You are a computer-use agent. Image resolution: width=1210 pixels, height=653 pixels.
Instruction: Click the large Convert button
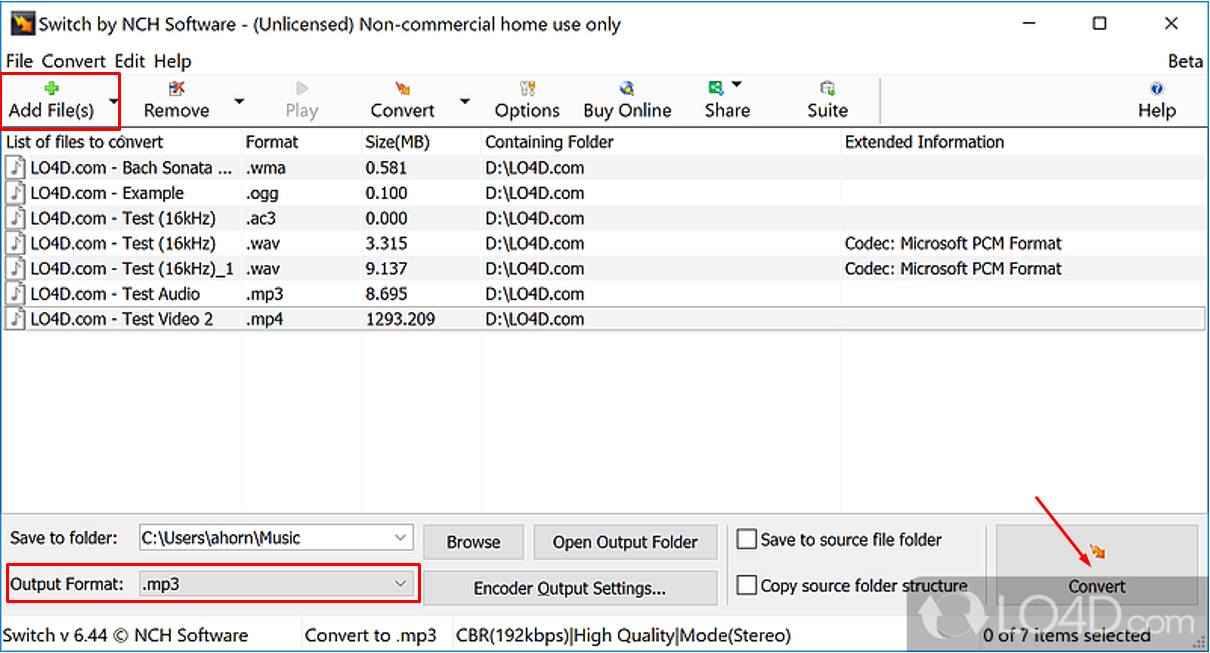(x=1097, y=565)
